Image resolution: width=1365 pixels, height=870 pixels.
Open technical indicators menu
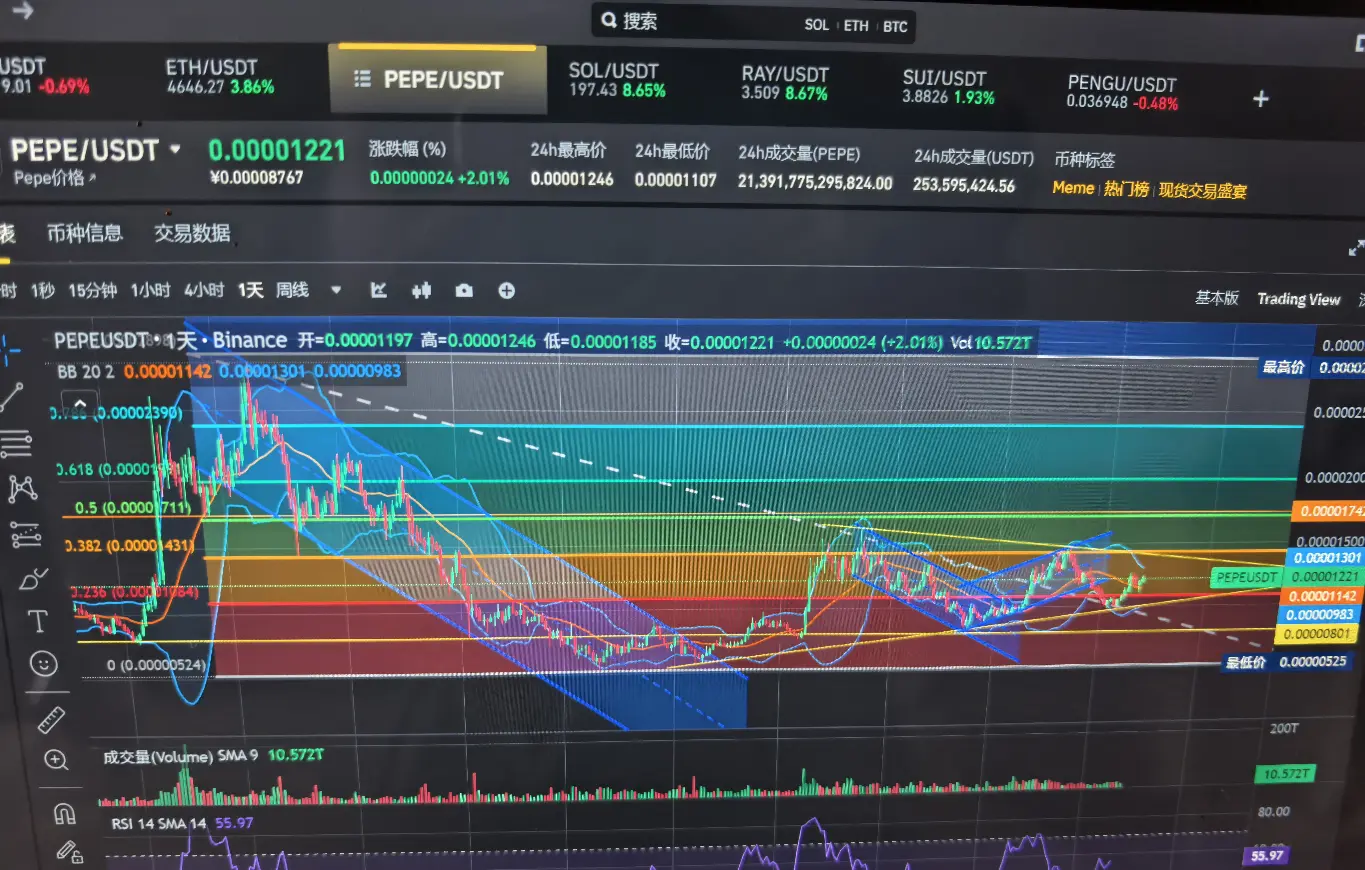point(378,291)
